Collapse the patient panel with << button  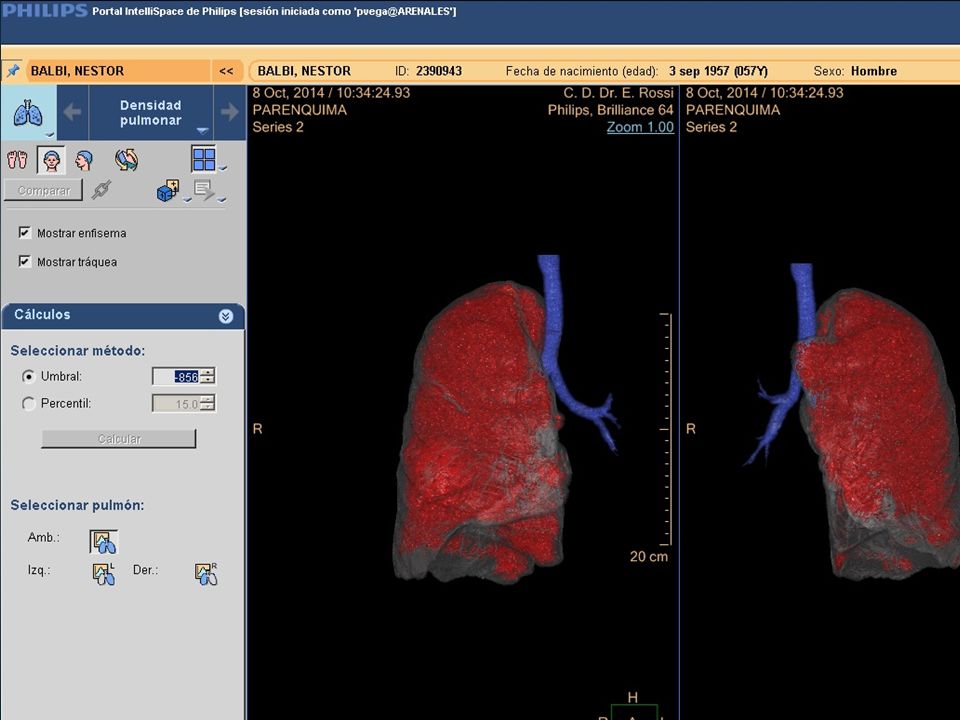[227, 71]
